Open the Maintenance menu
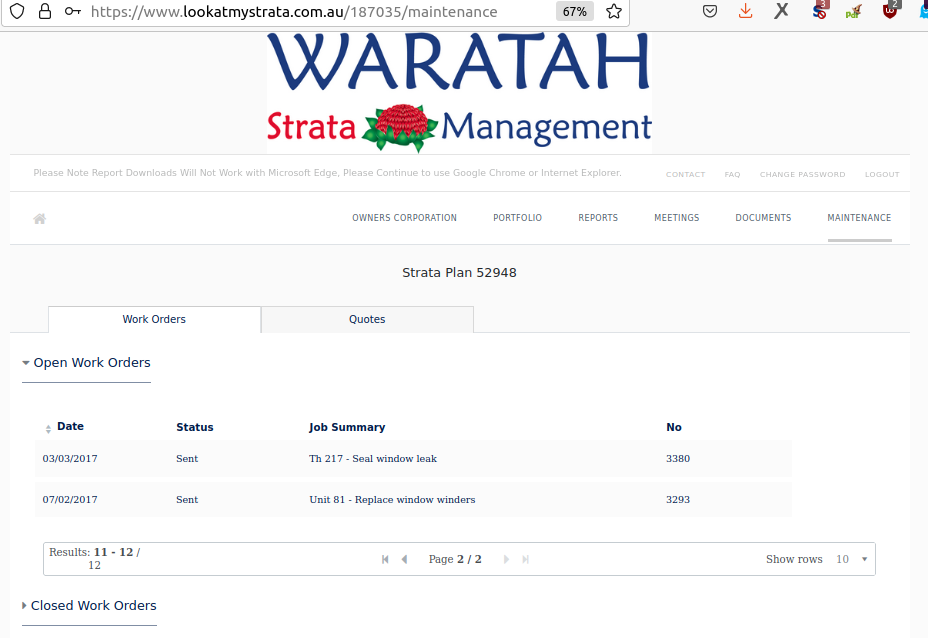 coord(859,218)
